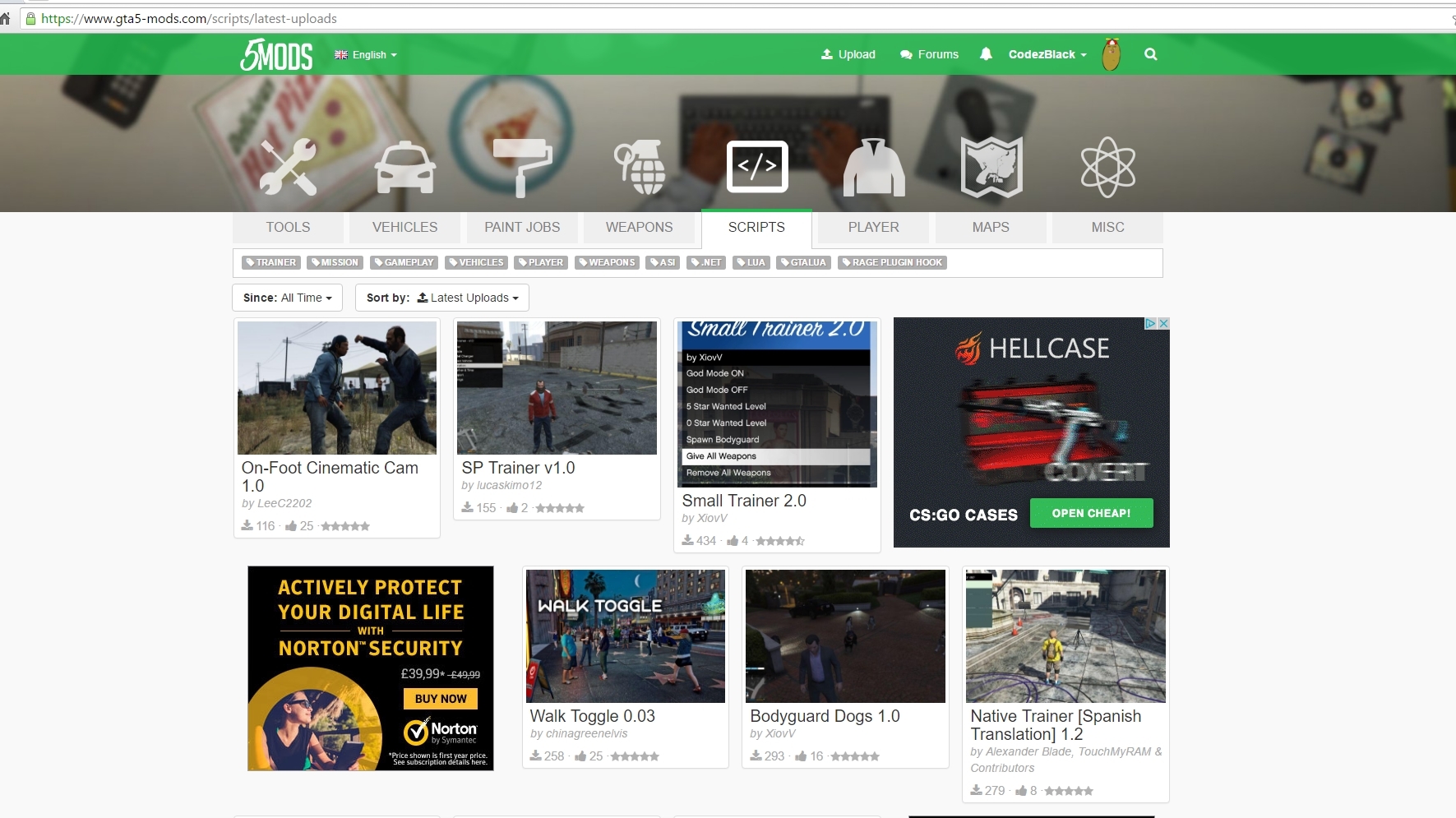
Task: Click the On-Foot Cinematic Cam 1.0 title
Action: pos(330,477)
